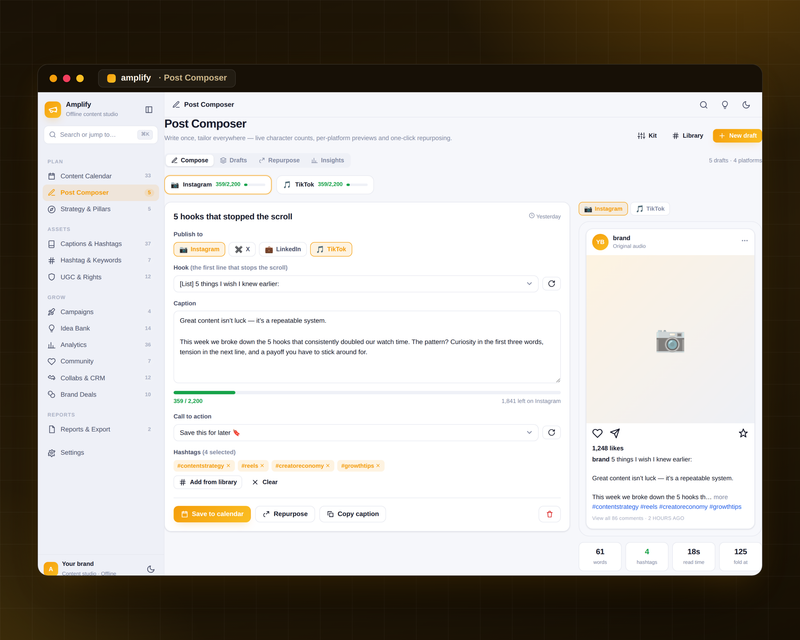Viewport: 800px width, 640px height.
Task: Click Add from library button
Action: pos(208,482)
